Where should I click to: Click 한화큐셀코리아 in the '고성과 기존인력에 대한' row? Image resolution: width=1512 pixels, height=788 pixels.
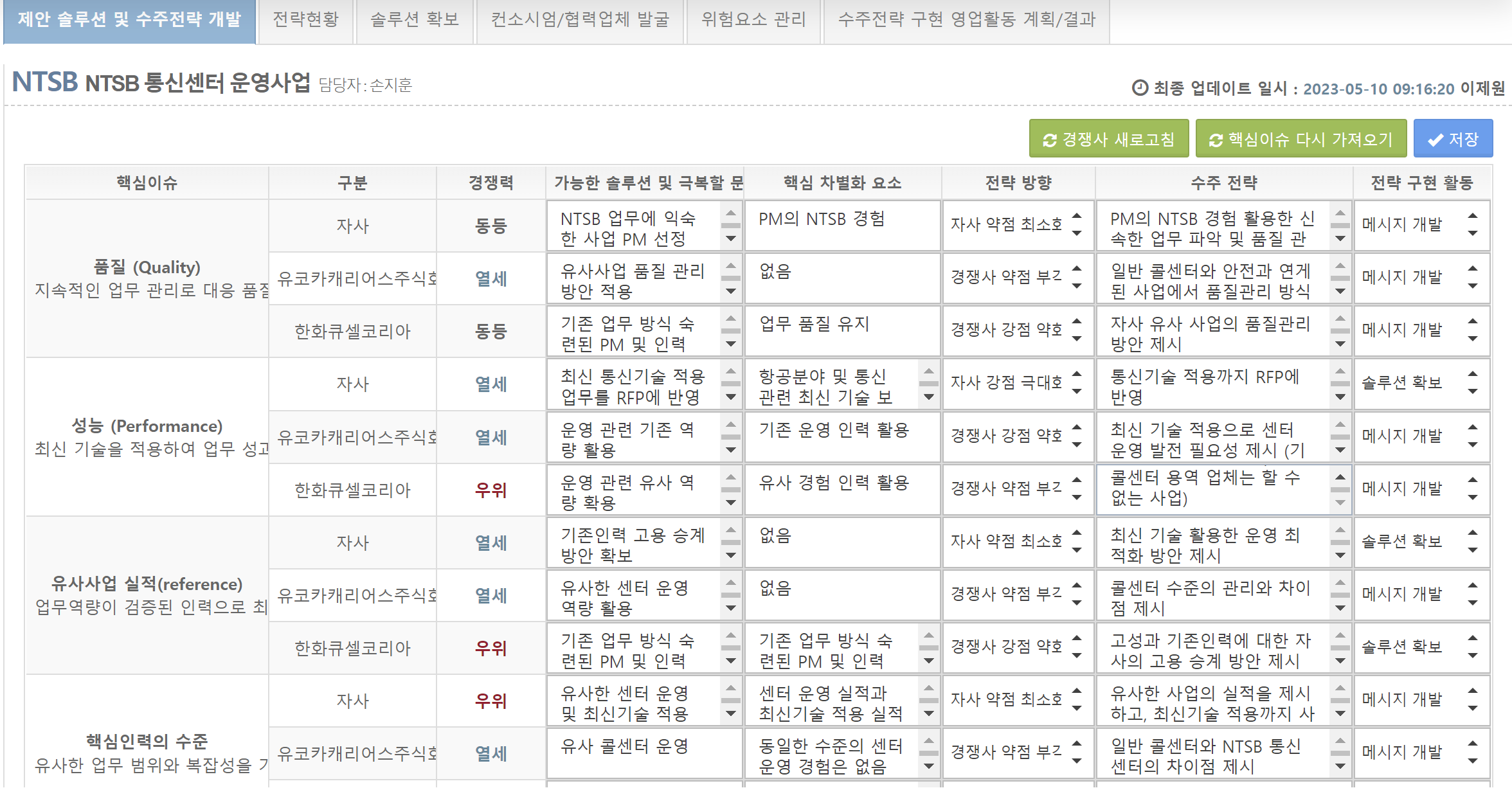tap(352, 649)
